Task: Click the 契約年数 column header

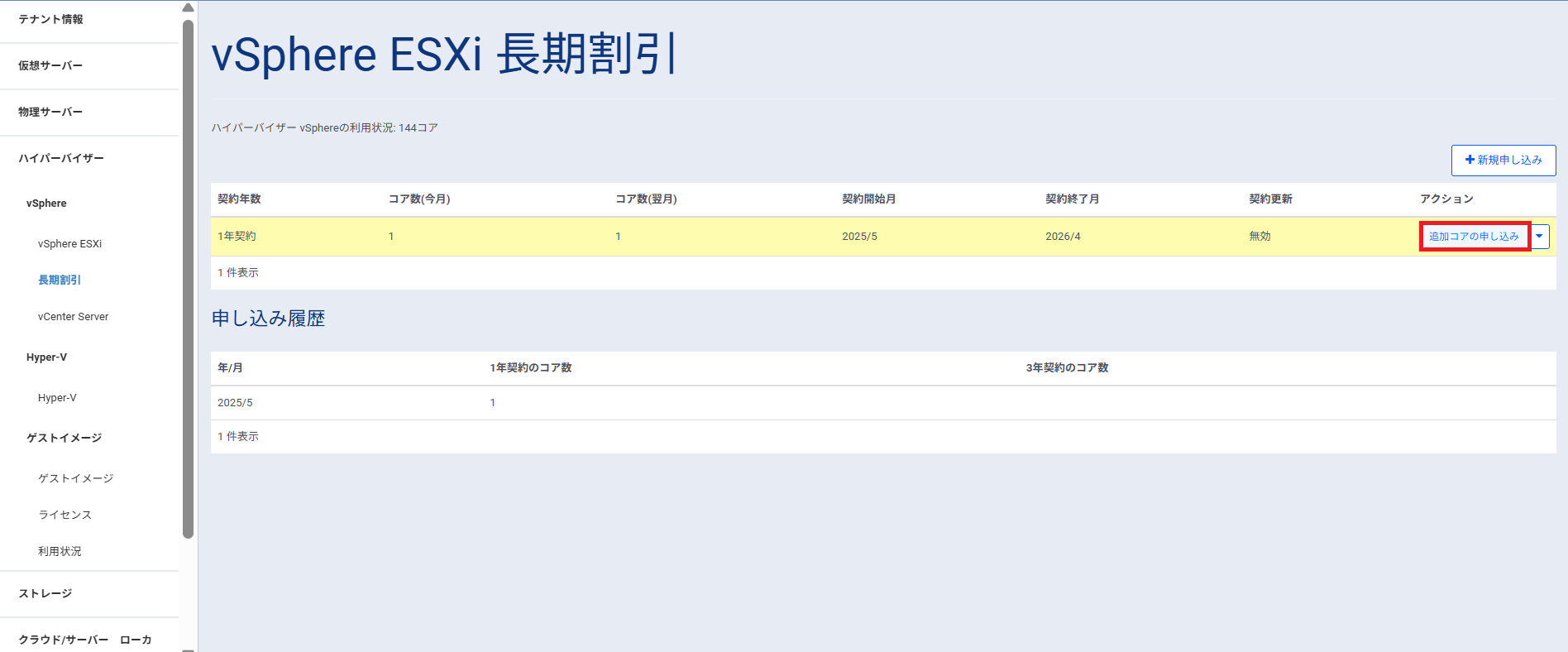Action: pos(239,199)
